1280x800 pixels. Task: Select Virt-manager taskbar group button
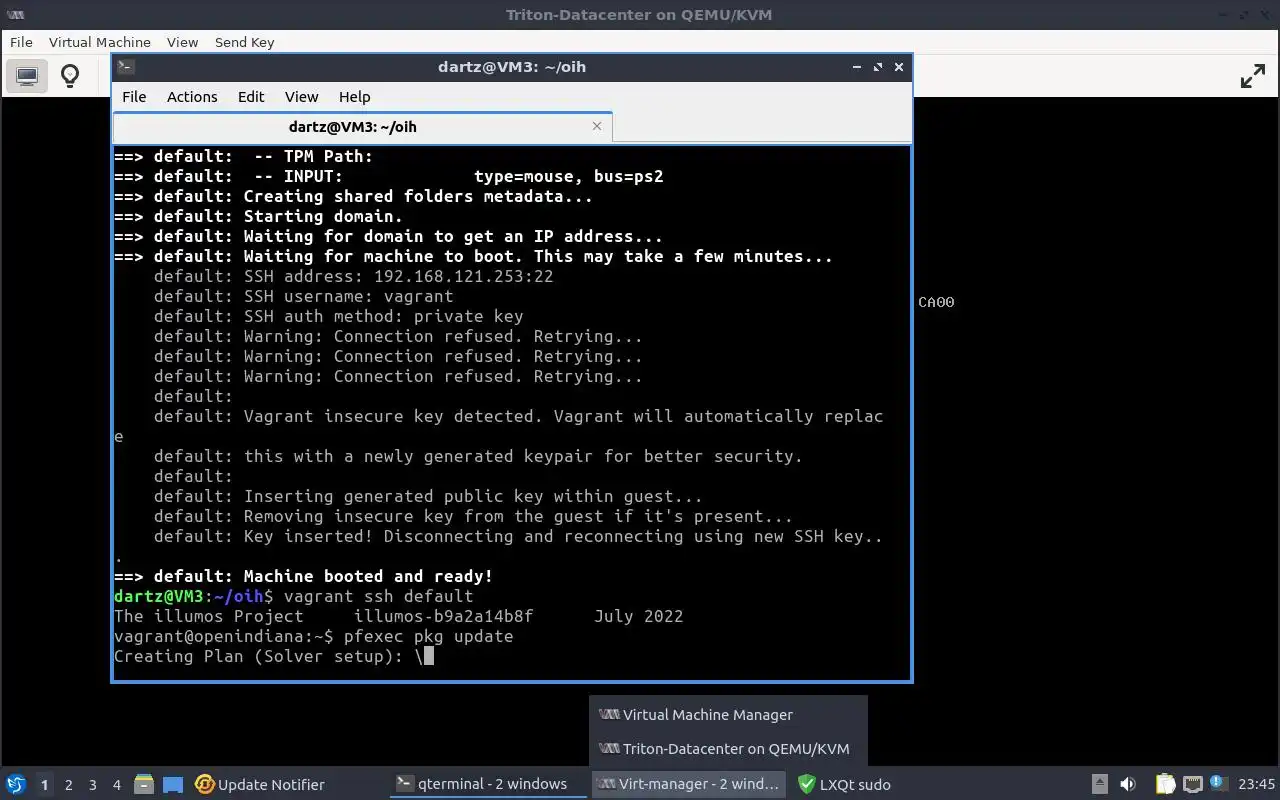[688, 784]
